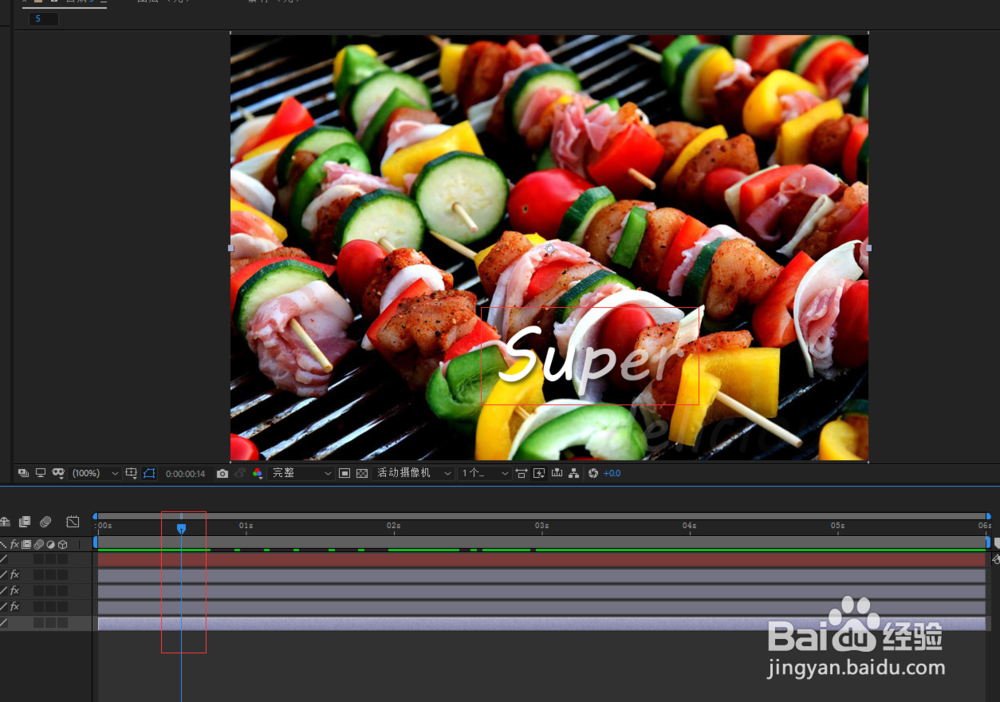Click the Timeline button in the viewer bar
Screen dimensions: 1000x702
coord(557,473)
